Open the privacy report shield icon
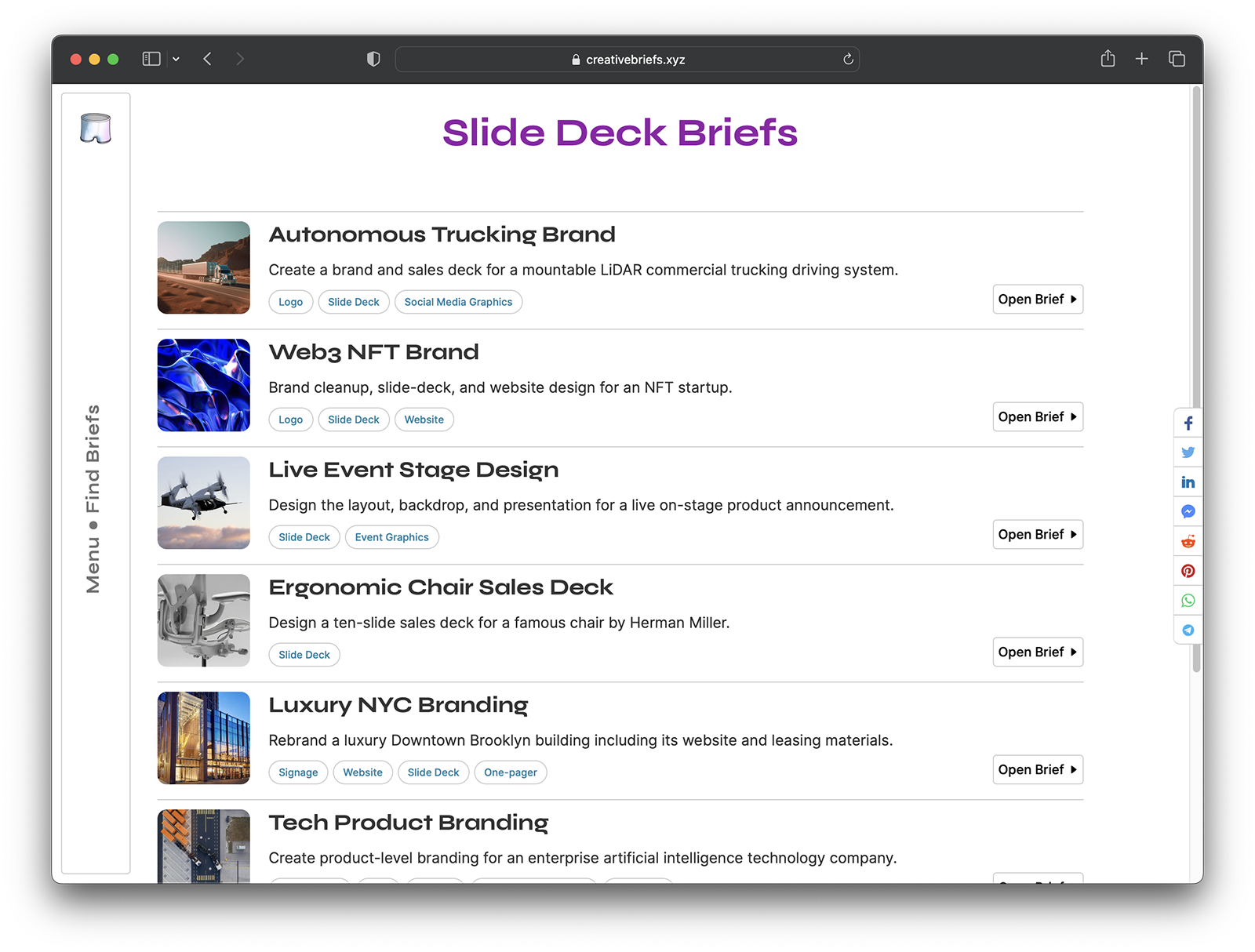This screenshot has height=952, width=1255. tap(373, 59)
